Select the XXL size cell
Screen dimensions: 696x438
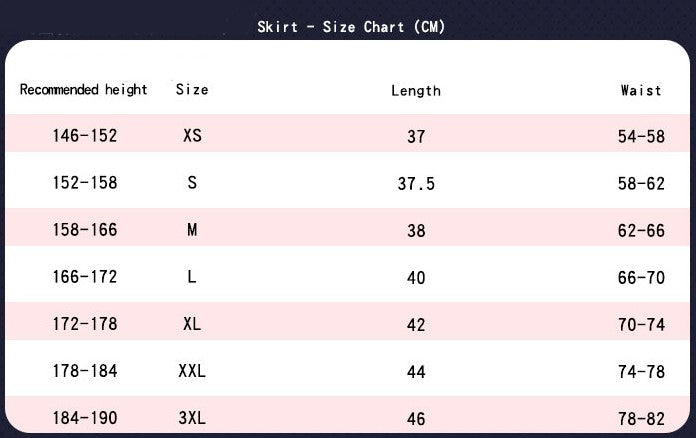(x=192, y=371)
